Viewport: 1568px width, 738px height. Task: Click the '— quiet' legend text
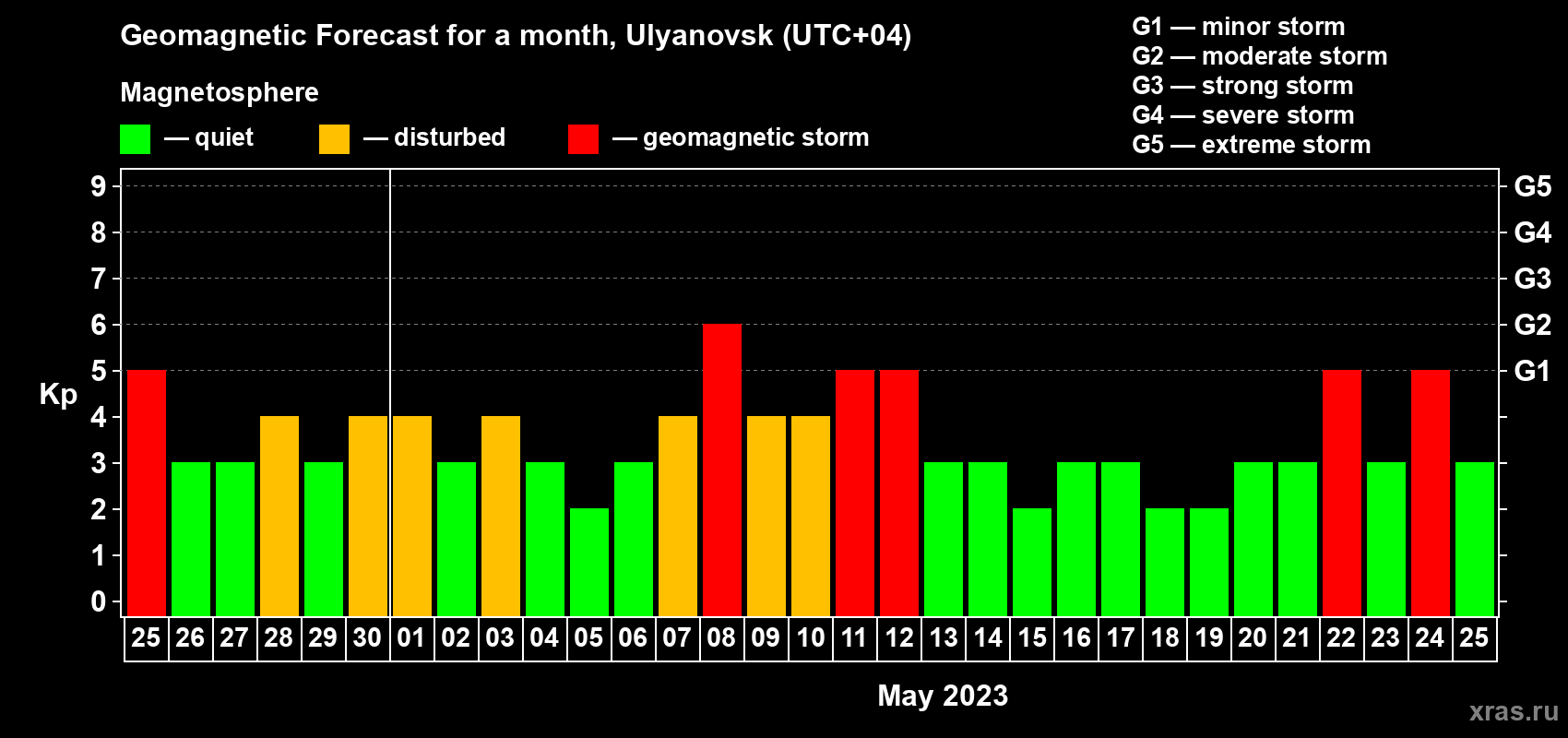pos(208,138)
